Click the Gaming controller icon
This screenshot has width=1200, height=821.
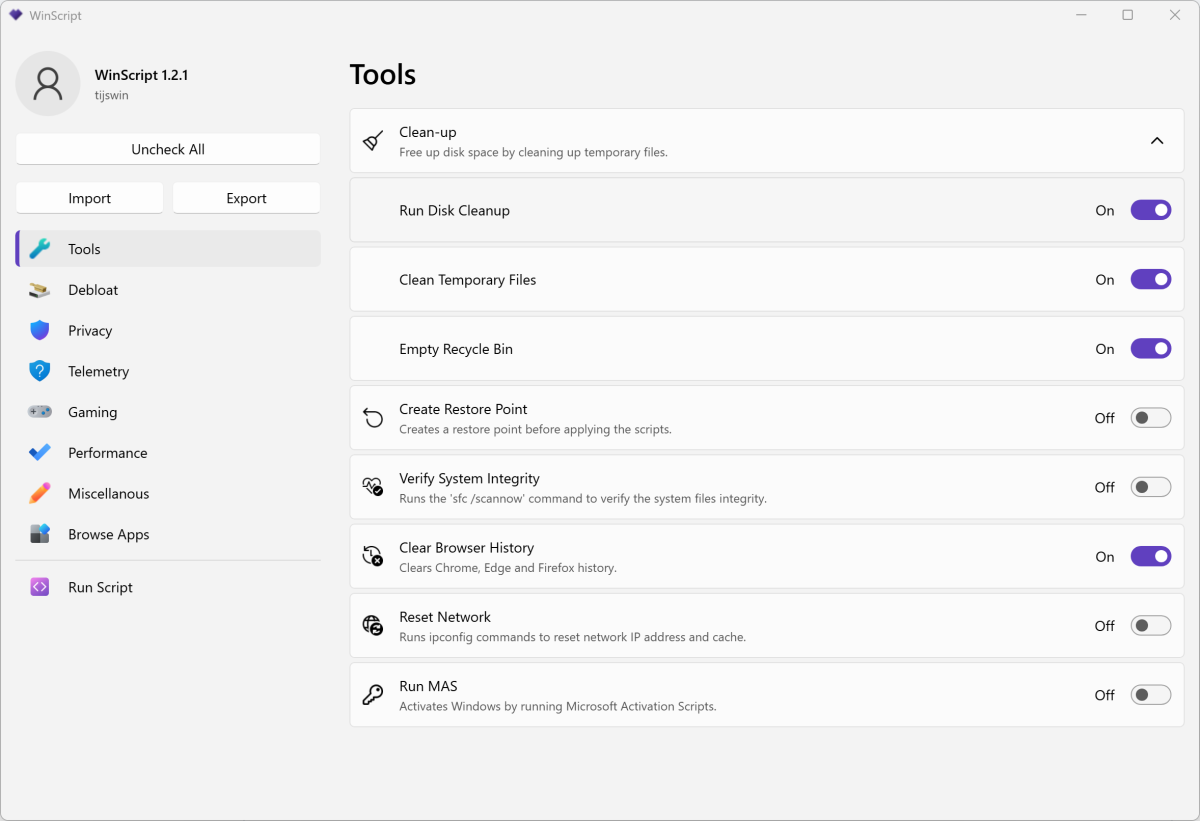[x=40, y=412]
